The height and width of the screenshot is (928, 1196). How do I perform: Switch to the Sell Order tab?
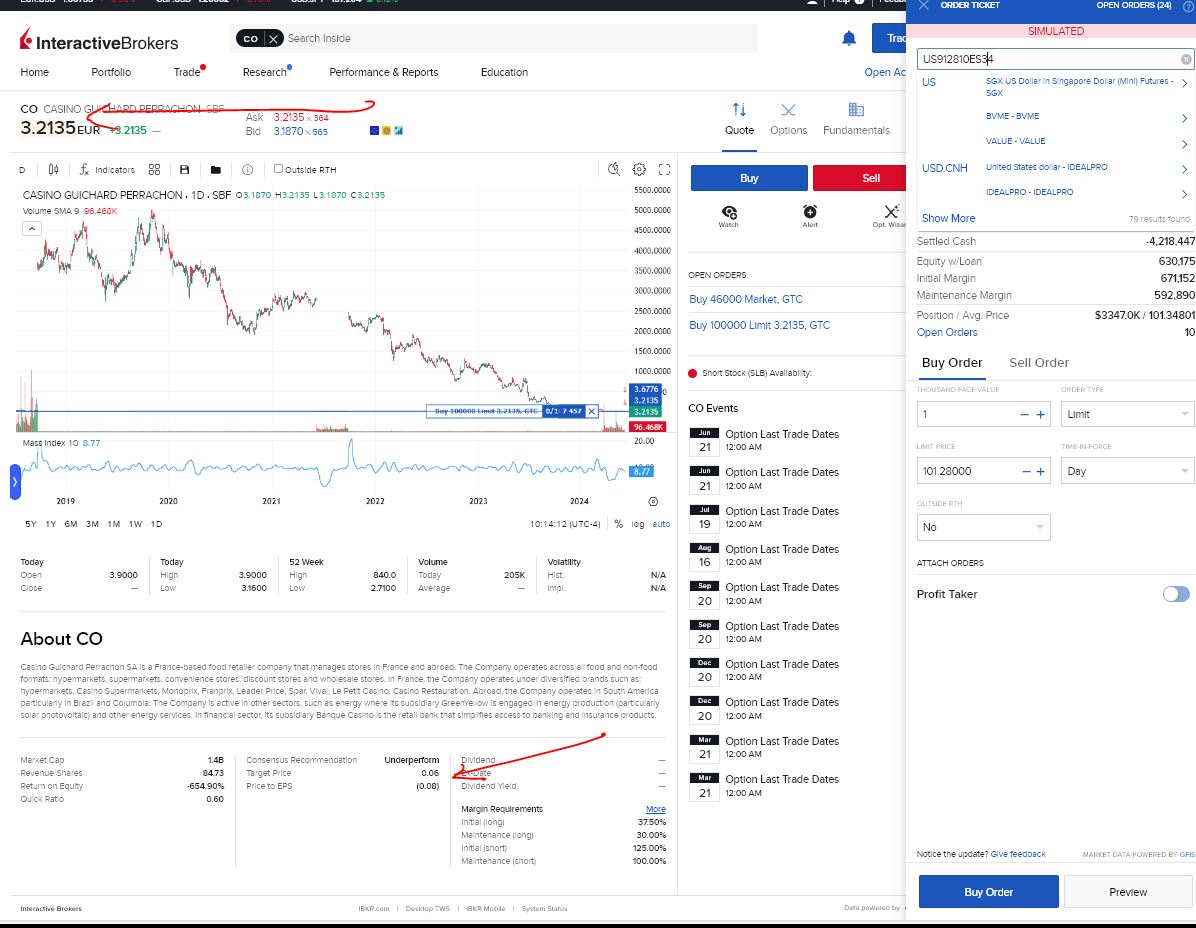click(1038, 363)
